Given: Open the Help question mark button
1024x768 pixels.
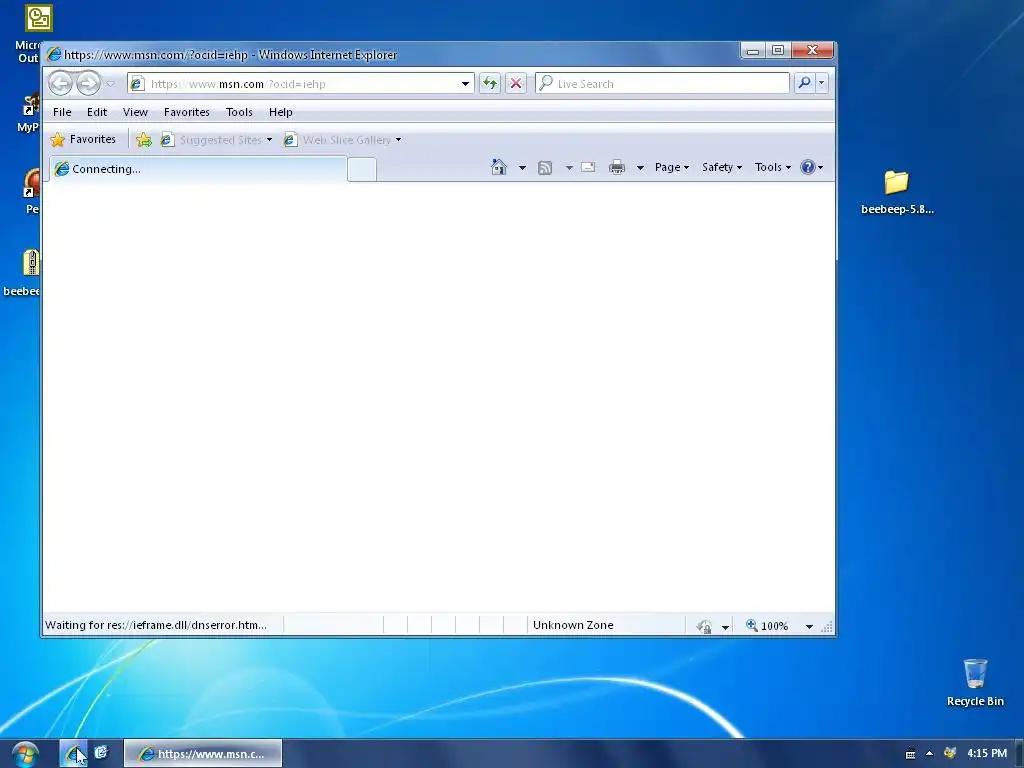Looking at the screenshot, I should pyautogui.click(x=812, y=167).
